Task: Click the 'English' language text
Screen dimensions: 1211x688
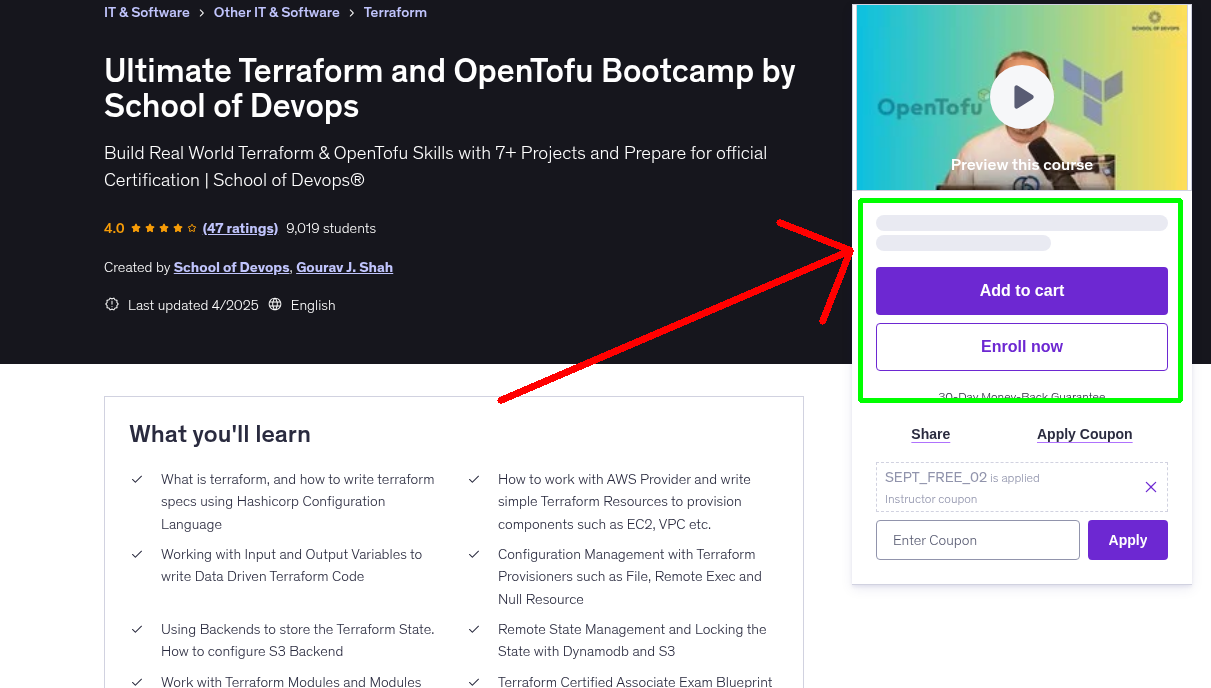Action: pyautogui.click(x=313, y=305)
